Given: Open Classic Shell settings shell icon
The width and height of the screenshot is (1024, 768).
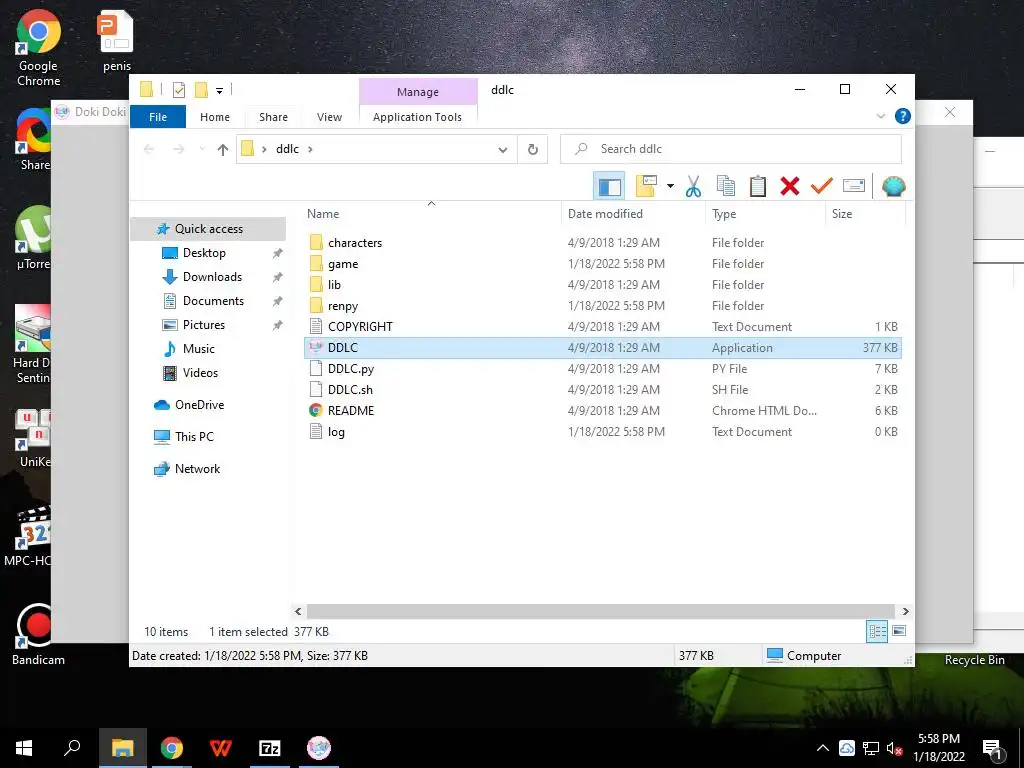Looking at the screenshot, I should [x=893, y=186].
